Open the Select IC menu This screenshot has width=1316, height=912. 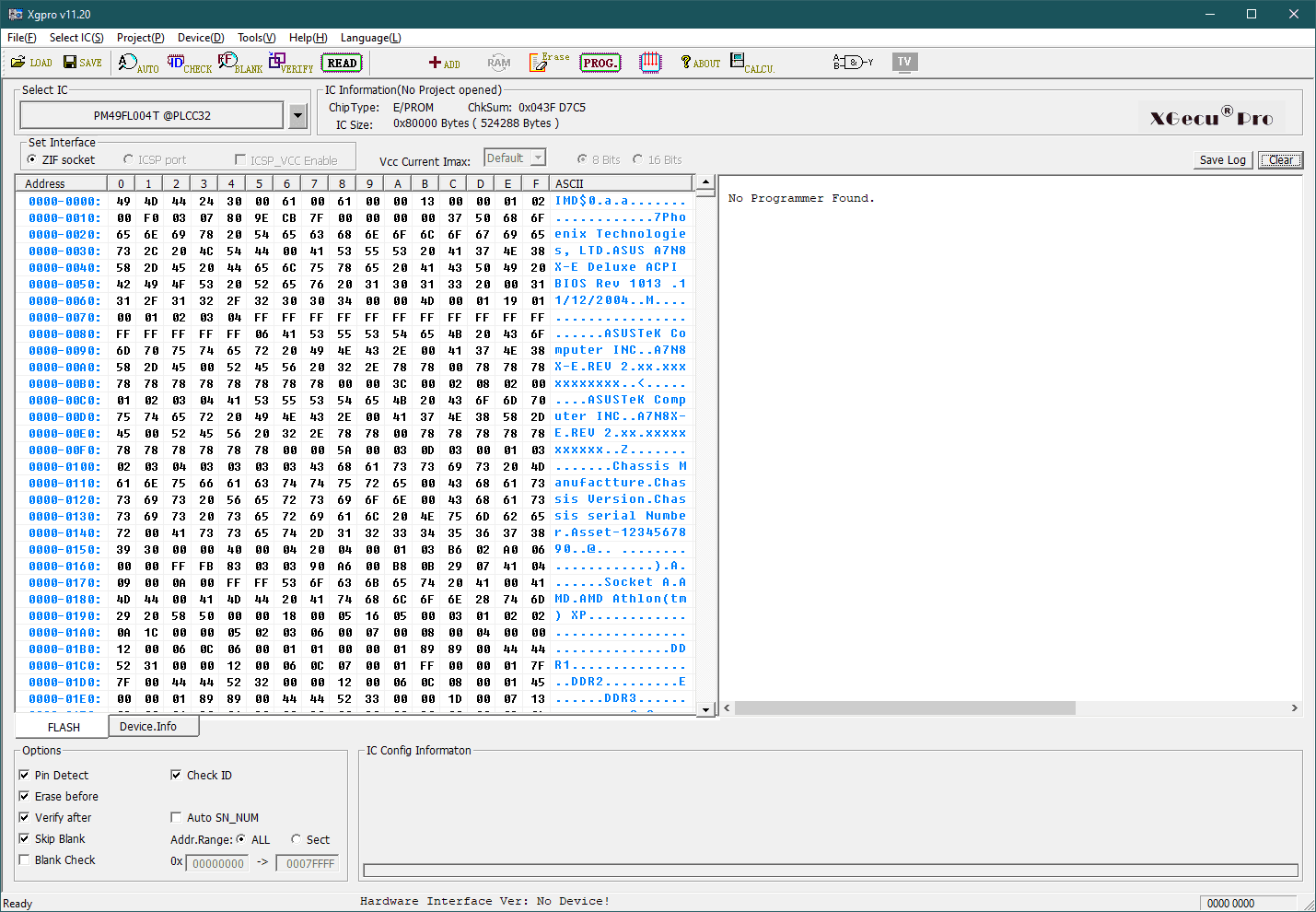[76, 38]
